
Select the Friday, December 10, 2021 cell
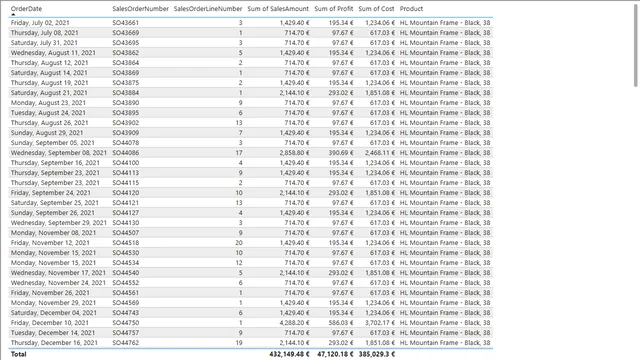pos(50,323)
